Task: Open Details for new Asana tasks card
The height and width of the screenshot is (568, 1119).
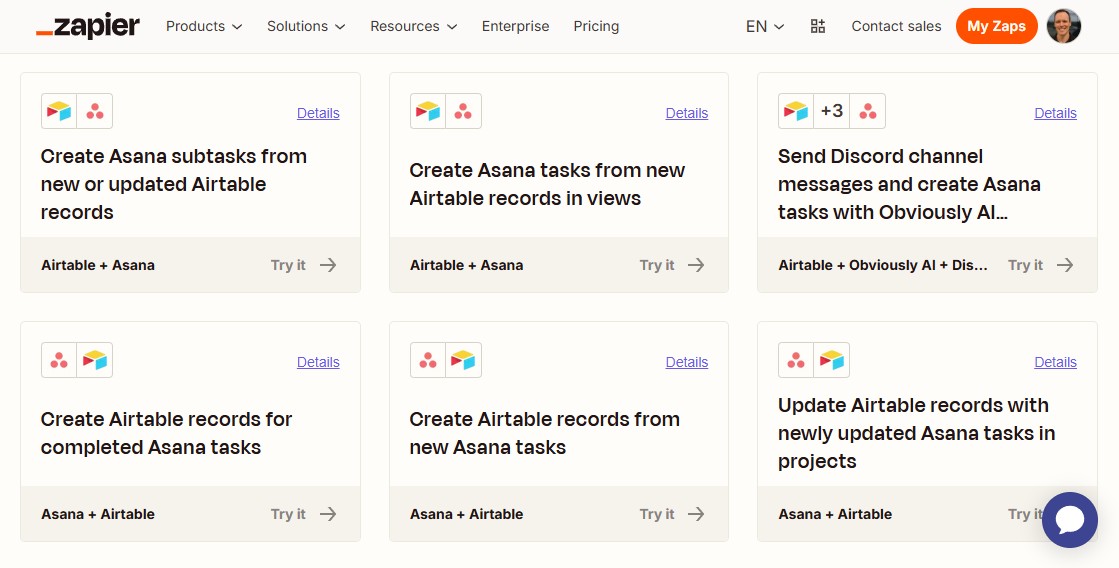Action: [x=687, y=362]
